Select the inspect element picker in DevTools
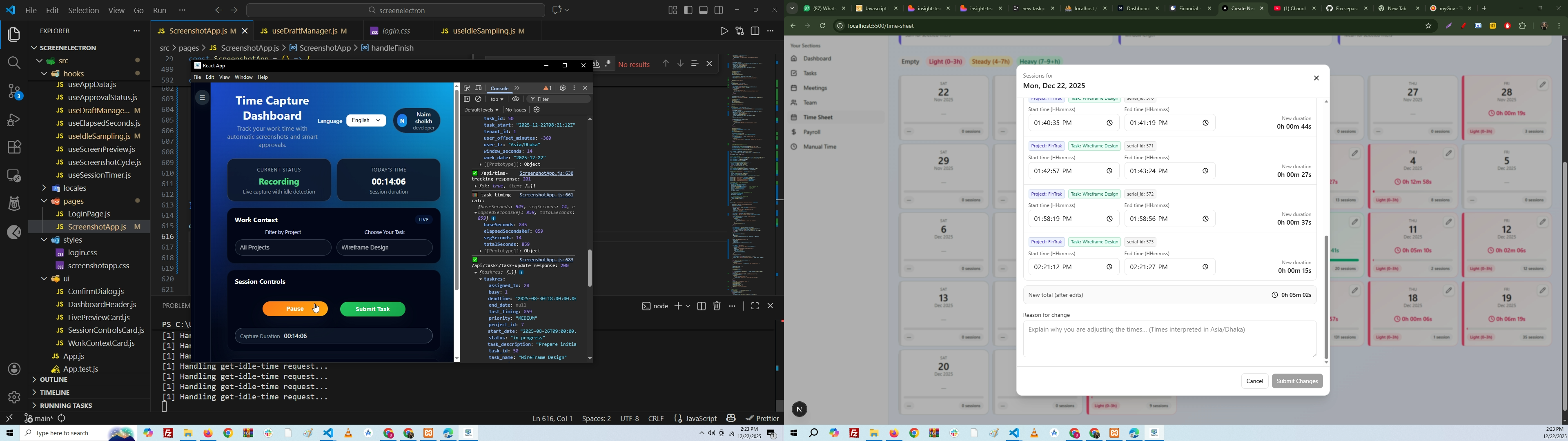 (467, 88)
